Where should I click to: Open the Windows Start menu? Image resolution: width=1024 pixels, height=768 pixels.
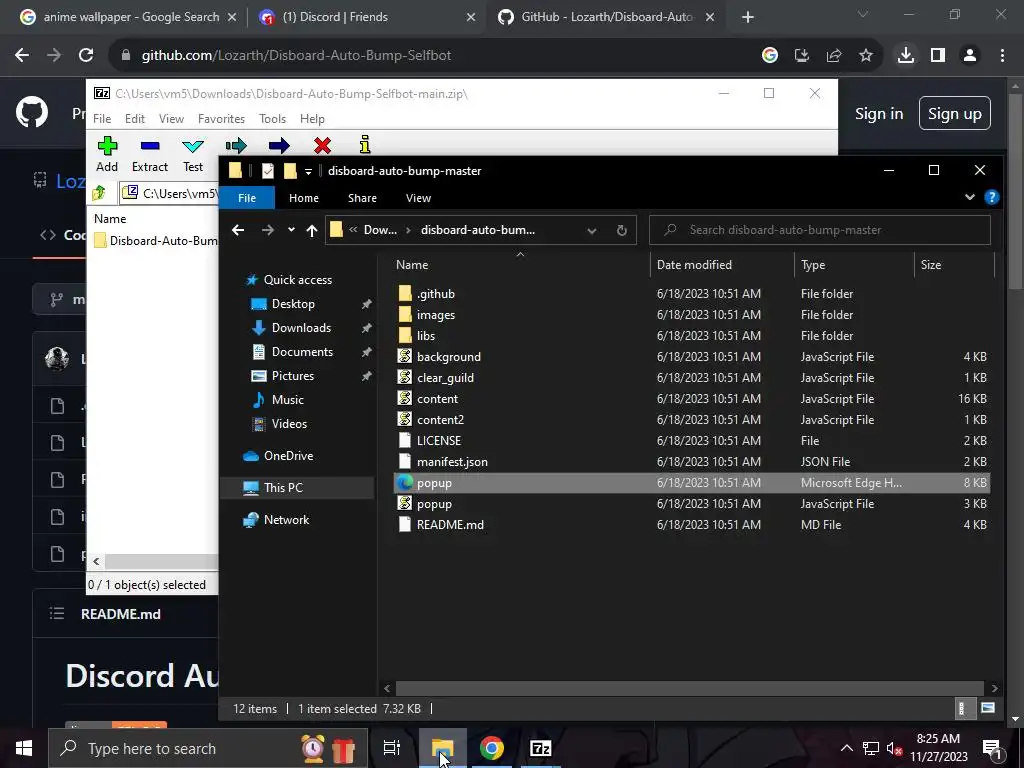point(24,748)
